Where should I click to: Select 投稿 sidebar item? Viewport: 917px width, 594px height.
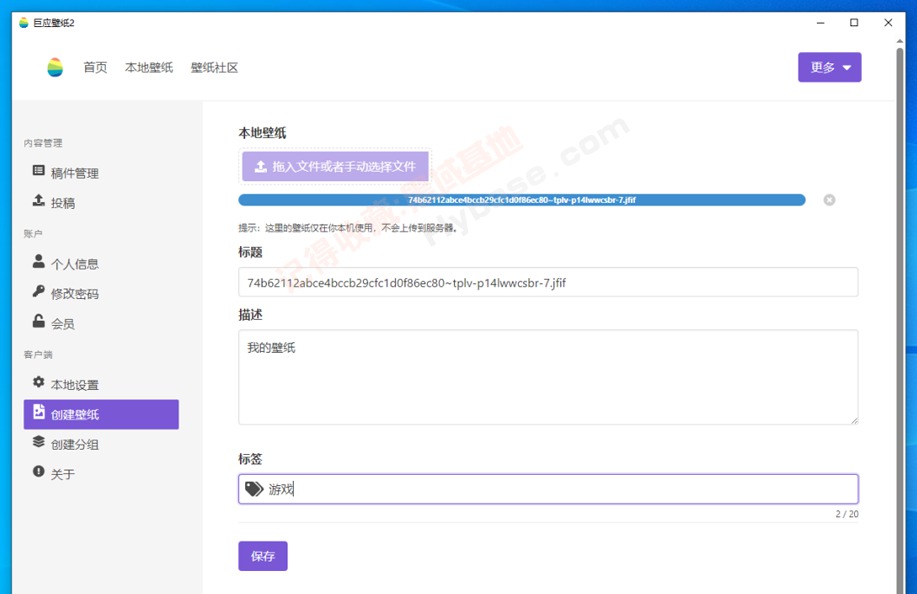coord(101,202)
